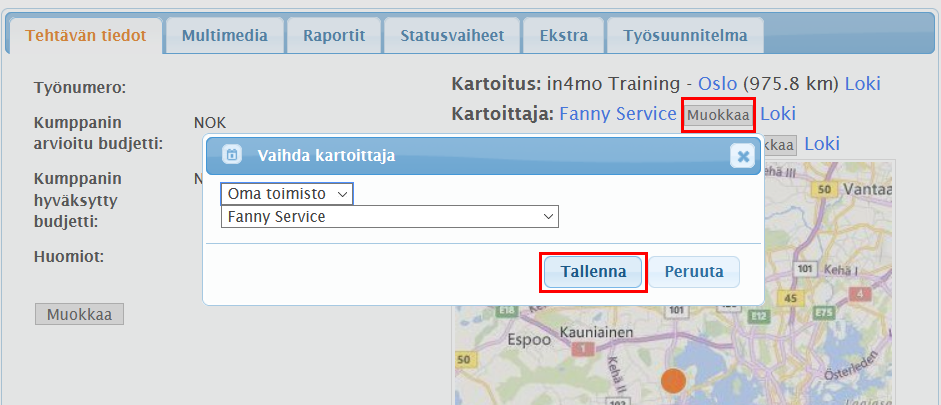Screen dimensions: 941x405
Task: Cancel with the Peruuta button
Action: pos(695,271)
